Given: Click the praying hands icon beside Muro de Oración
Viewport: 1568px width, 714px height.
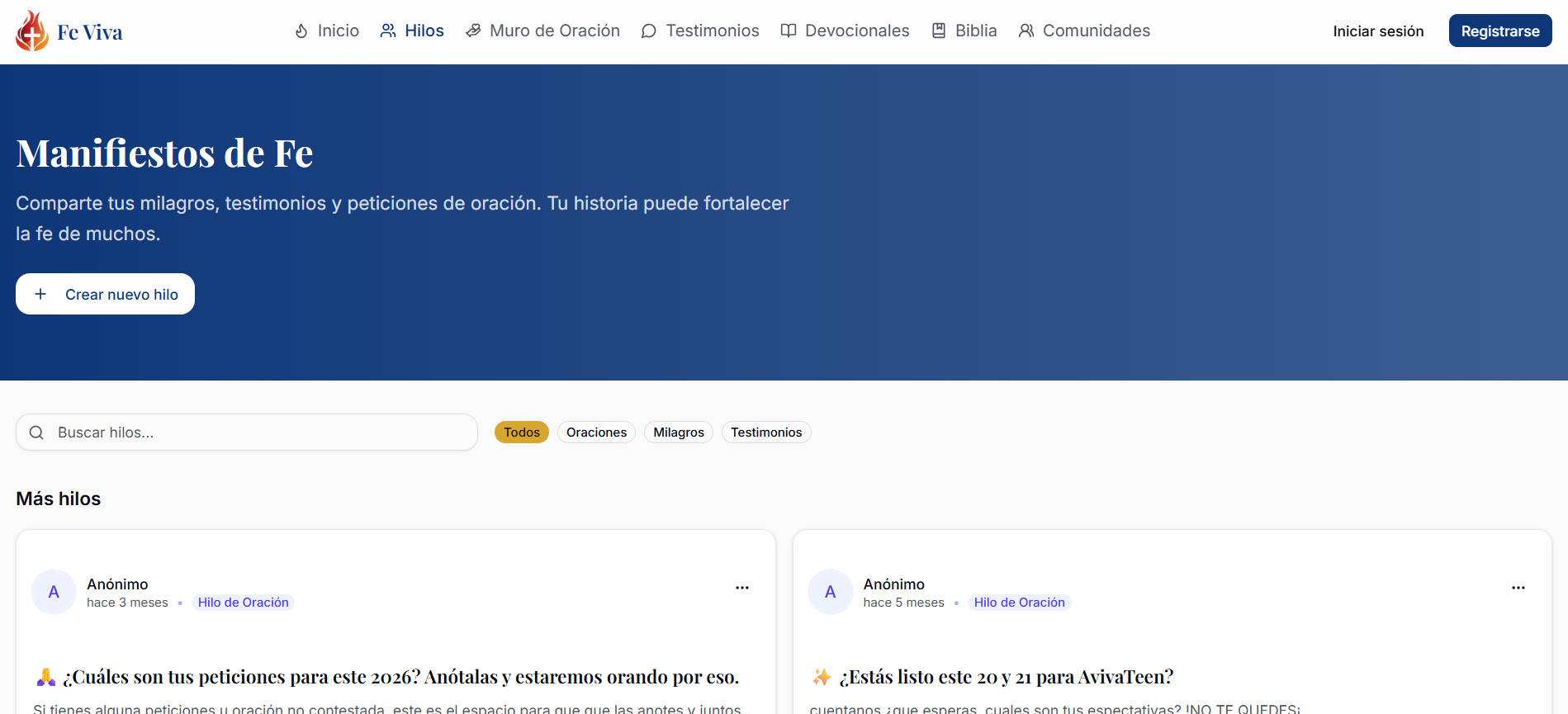Looking at the screenshot, I should click(x=473, y=31).
